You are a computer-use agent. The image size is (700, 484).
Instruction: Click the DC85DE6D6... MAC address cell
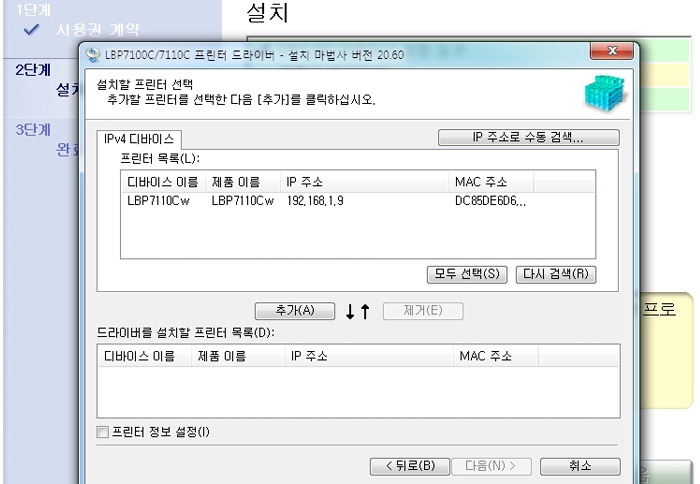tap(490, 201)
